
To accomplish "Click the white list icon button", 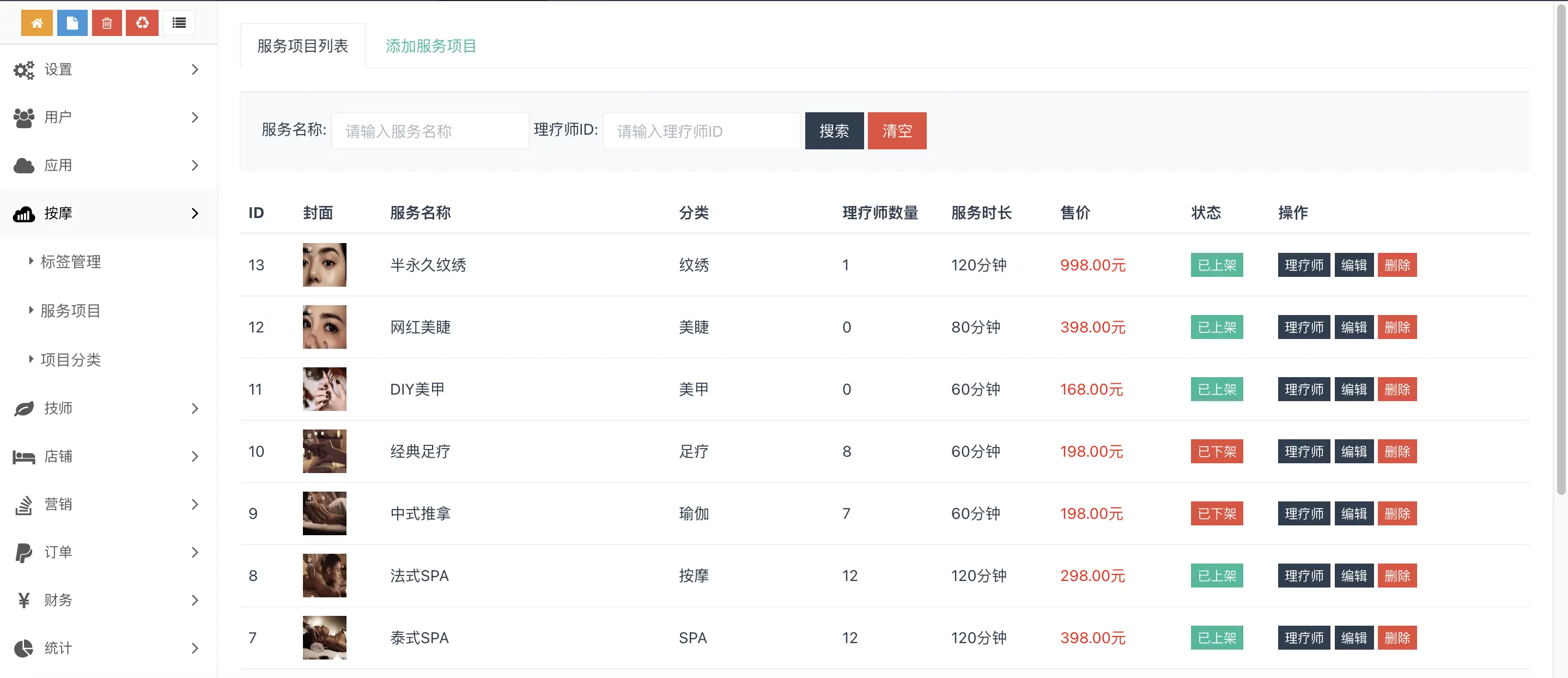I will (x=179, y=22).
